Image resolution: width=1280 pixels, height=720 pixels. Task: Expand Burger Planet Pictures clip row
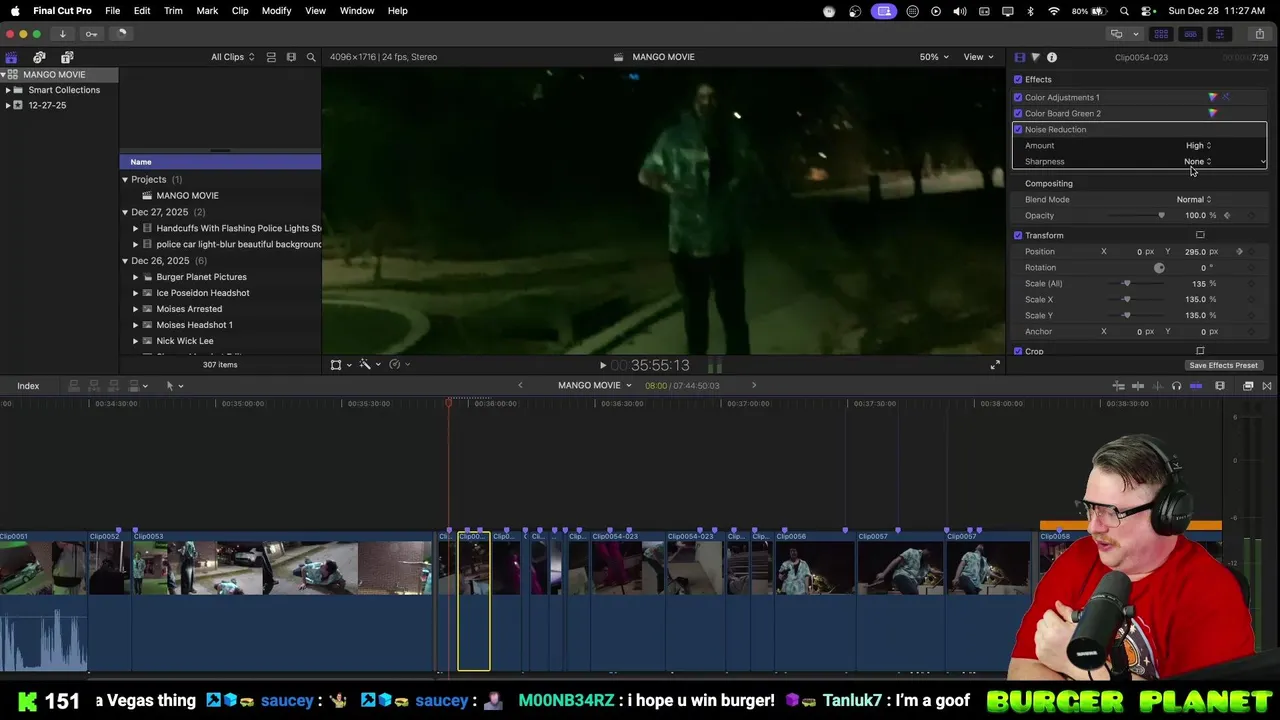click(x=136, y=277)
